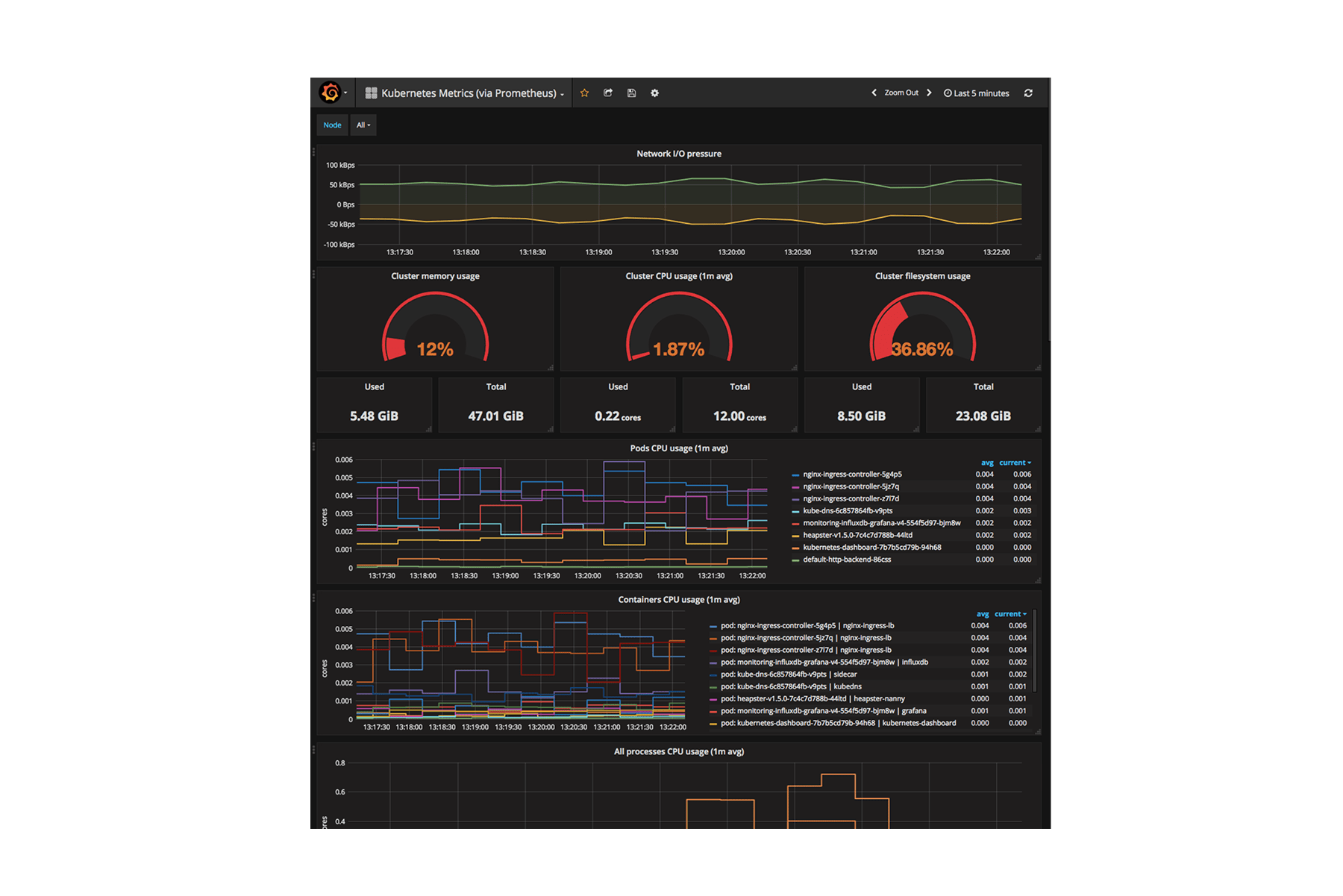1343x896 pixels.
Task: Toggle kubernetes-dashboard series in Containers legend
Action: pos(838,723)
